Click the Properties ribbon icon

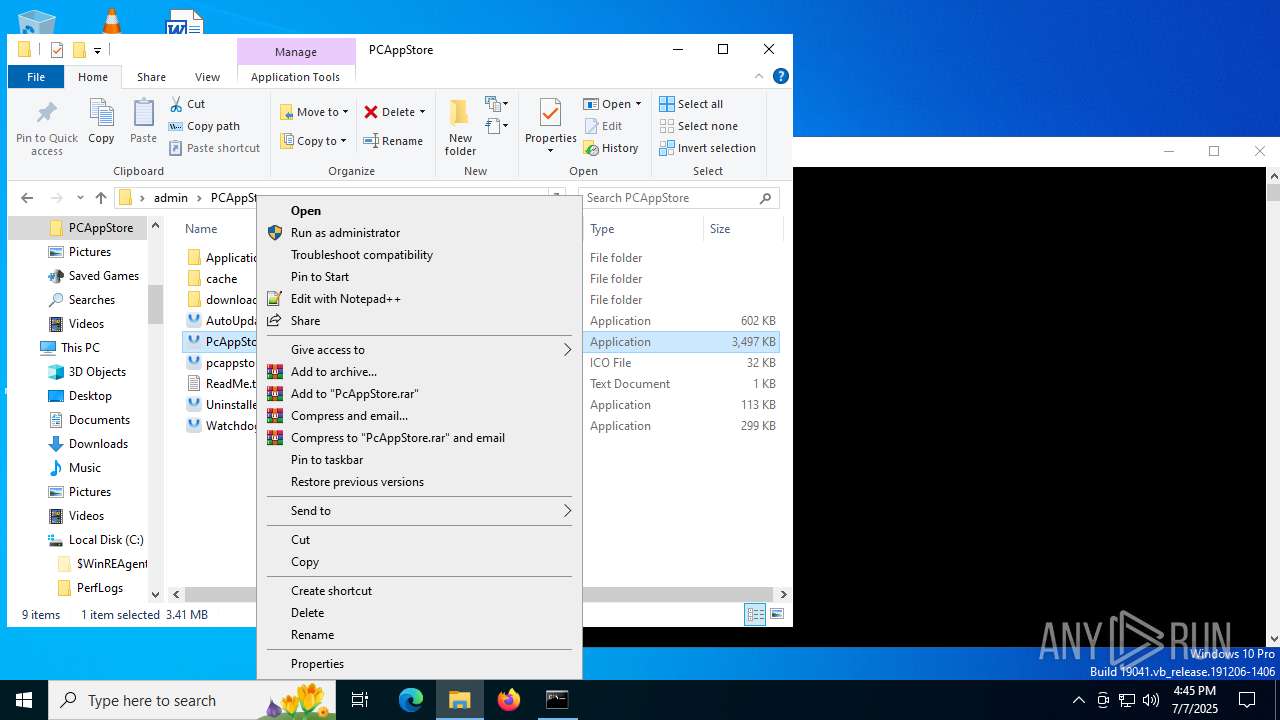tap(551, 113)
